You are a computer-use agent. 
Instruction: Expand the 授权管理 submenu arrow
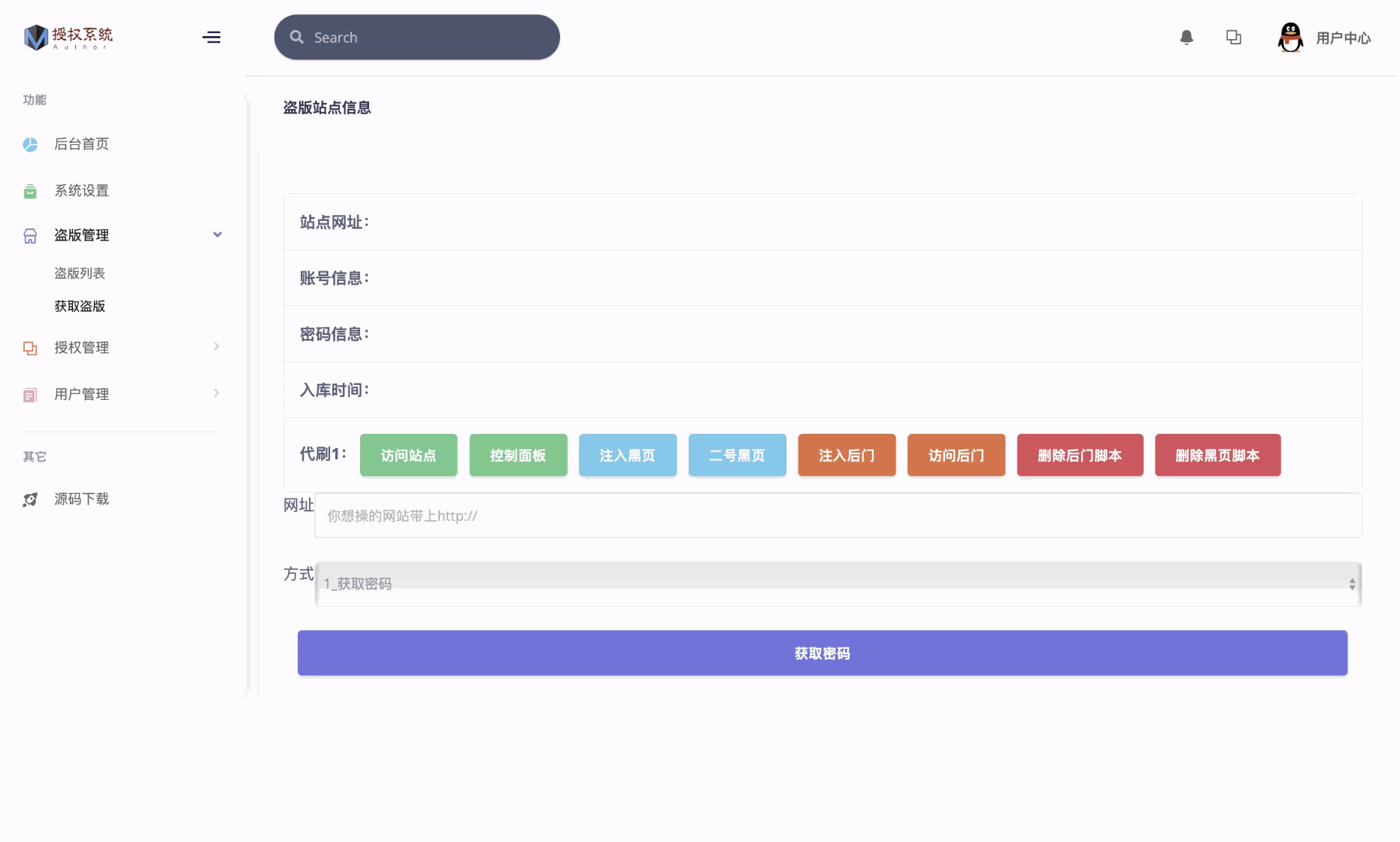217,347
